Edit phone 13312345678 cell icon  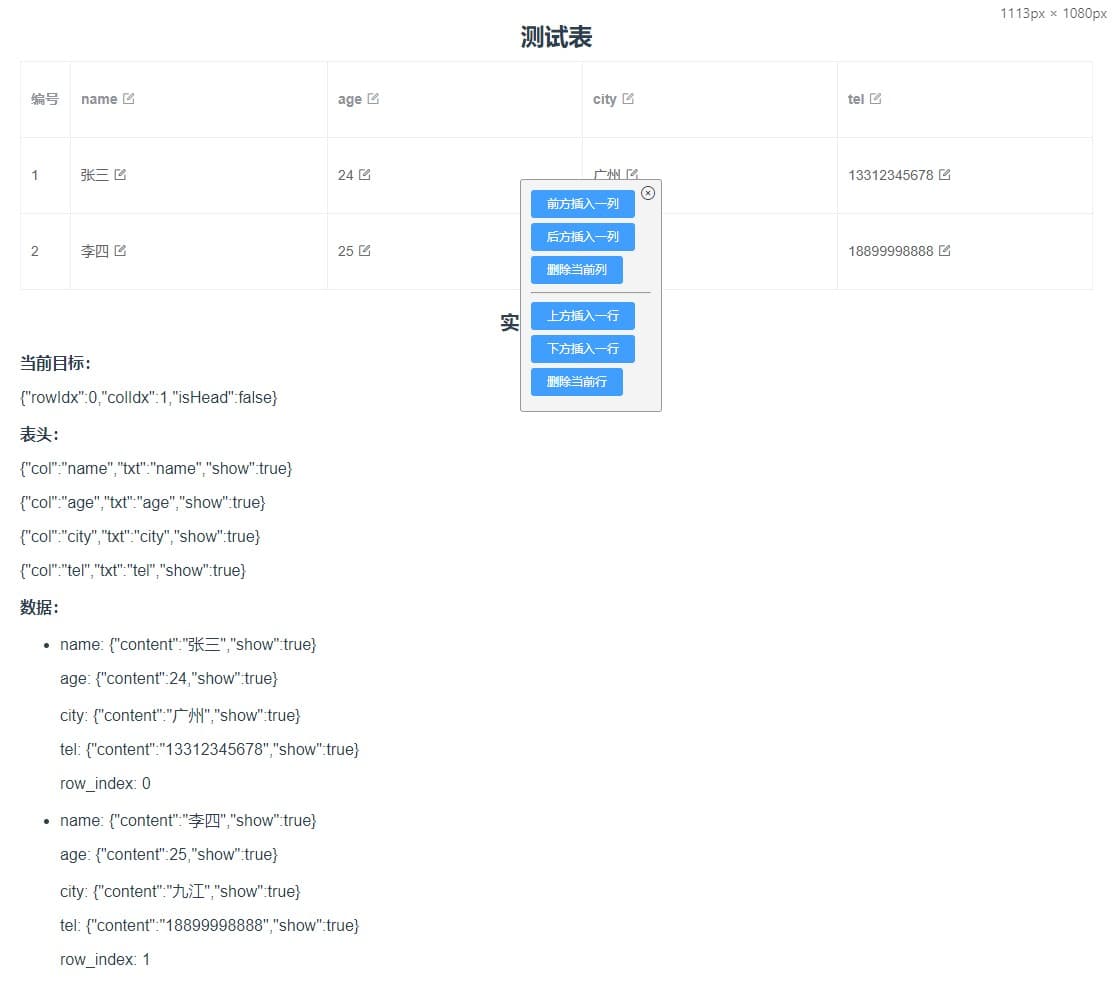[945, 175]
